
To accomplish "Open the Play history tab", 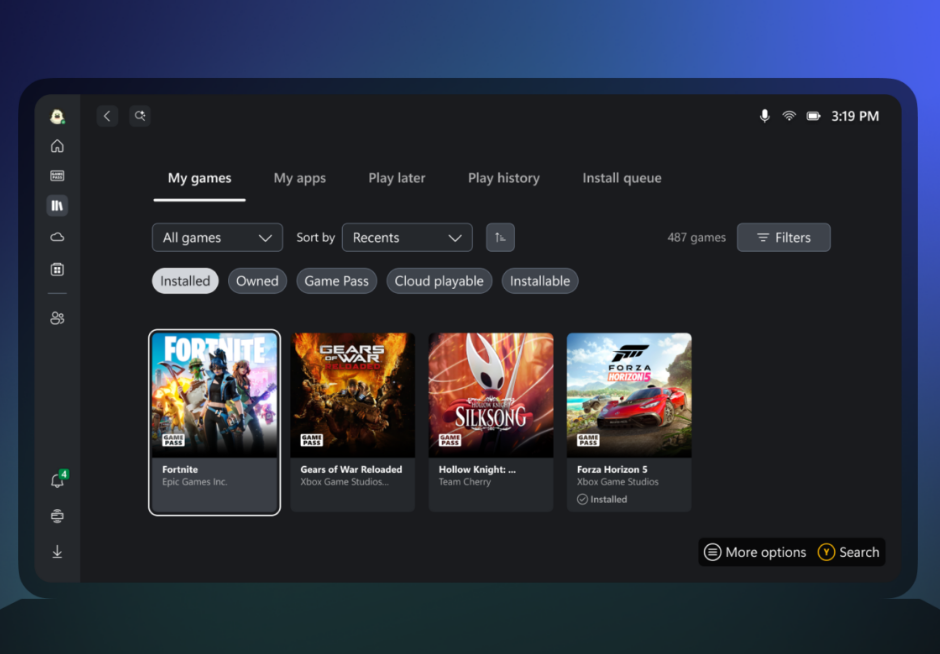I will (504, 178).
